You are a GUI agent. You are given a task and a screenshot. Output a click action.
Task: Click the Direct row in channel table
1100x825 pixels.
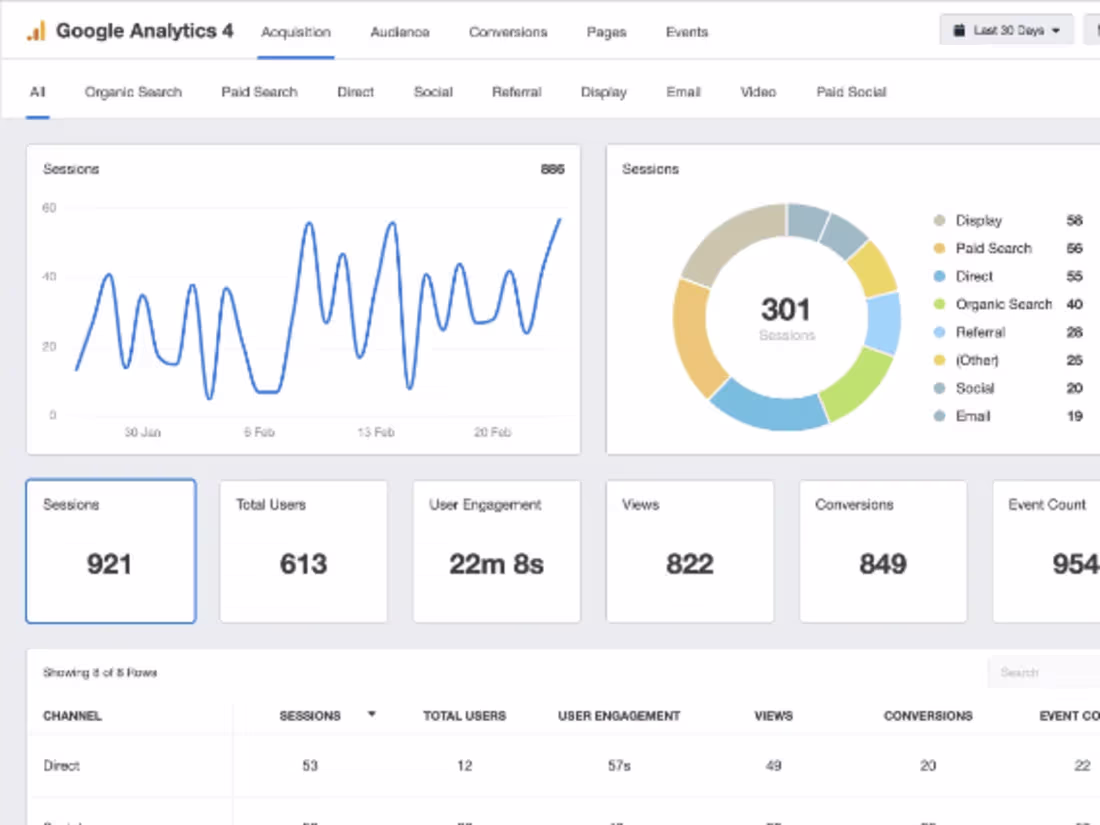563,765
